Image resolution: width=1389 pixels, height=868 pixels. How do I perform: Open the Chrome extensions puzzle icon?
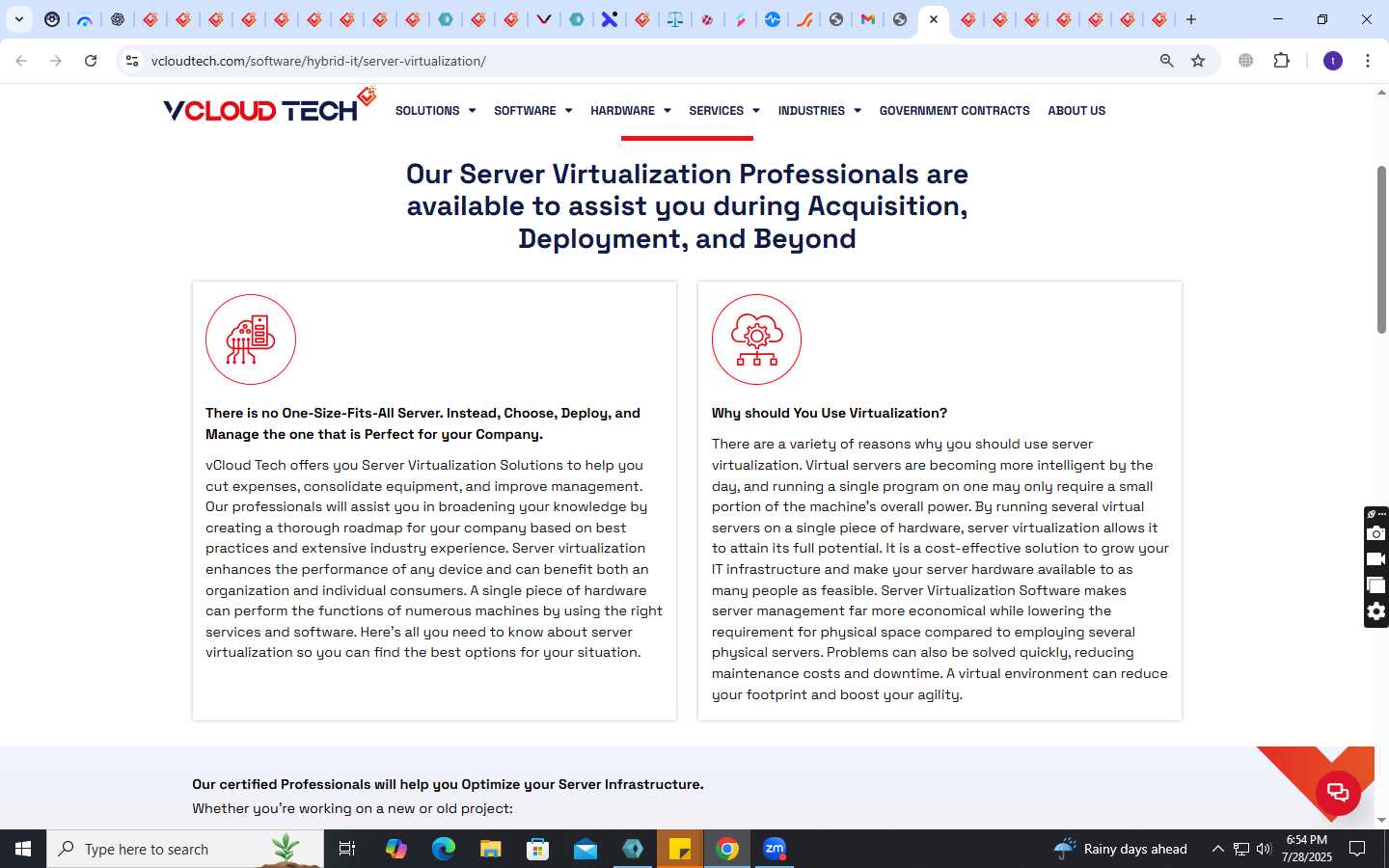tap(1281, 61)
